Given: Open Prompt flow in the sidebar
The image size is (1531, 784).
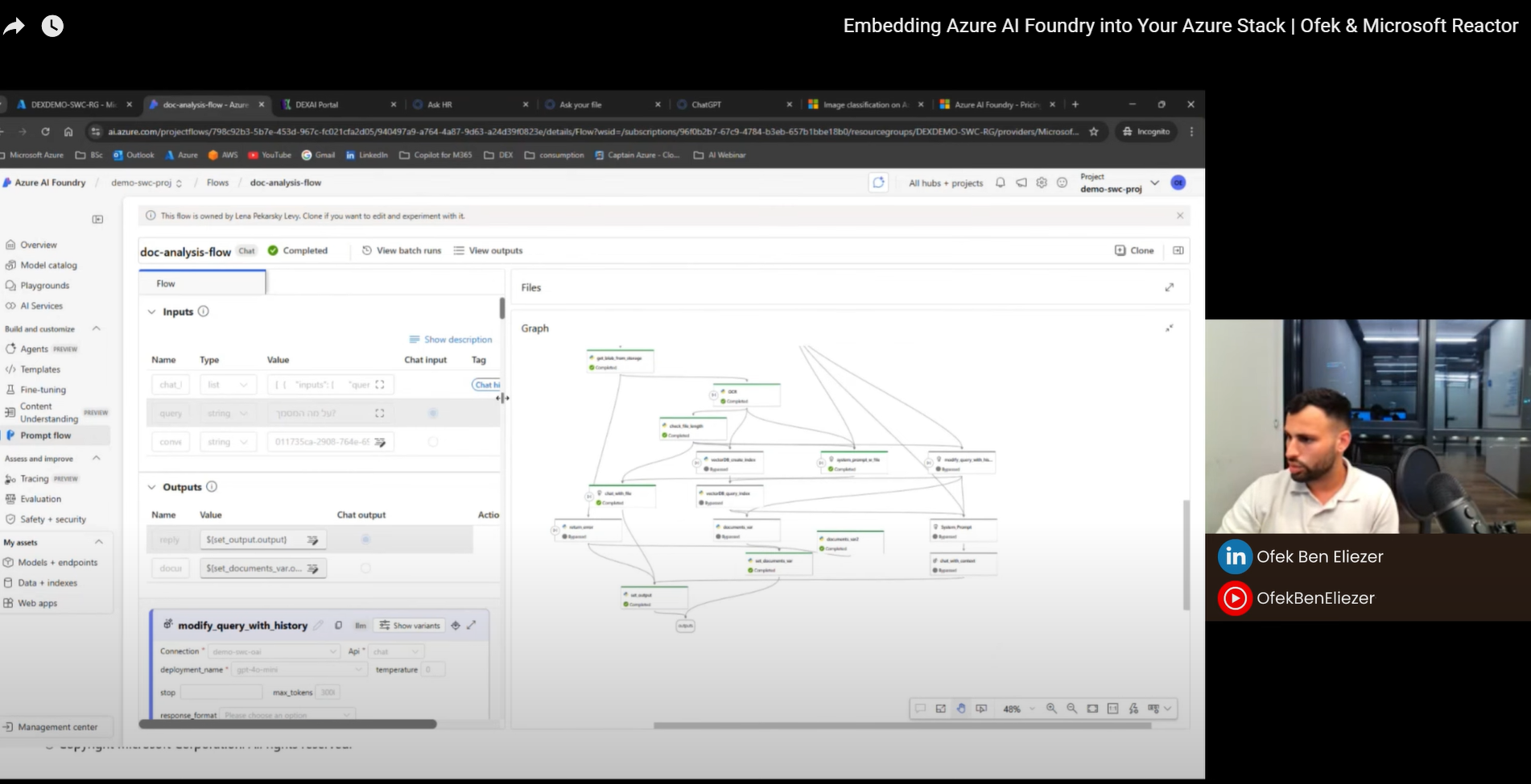Looking at the screenshot, I should (x=46, y=435).
